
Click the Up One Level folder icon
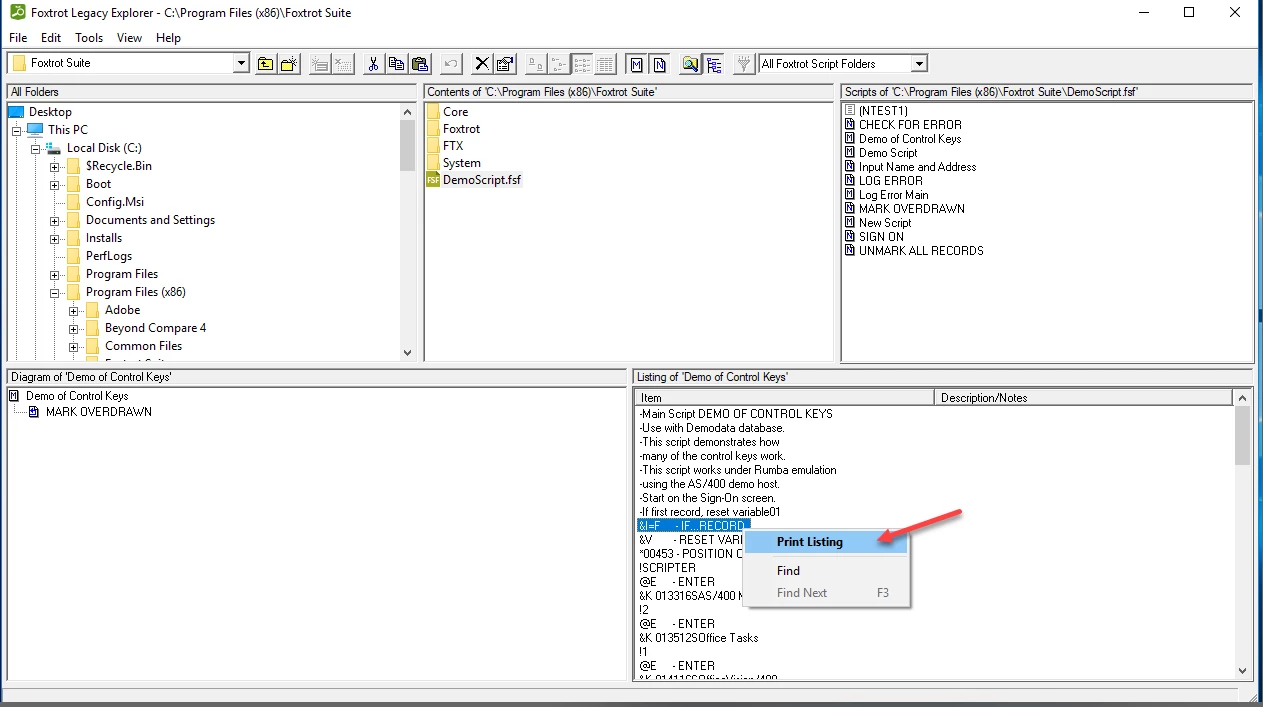click(x=265, y=64)
